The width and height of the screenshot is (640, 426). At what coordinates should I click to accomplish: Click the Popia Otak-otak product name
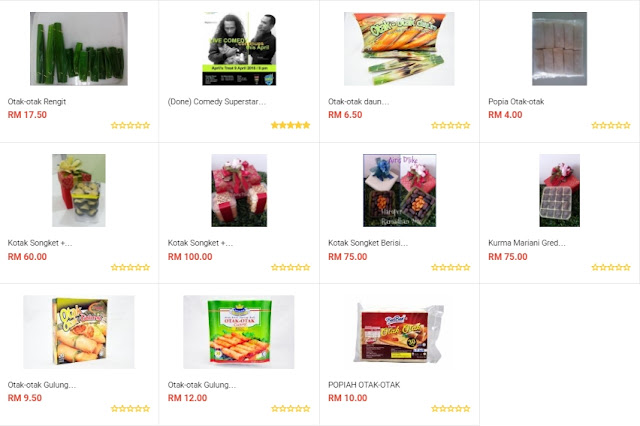tap(516, 102)
